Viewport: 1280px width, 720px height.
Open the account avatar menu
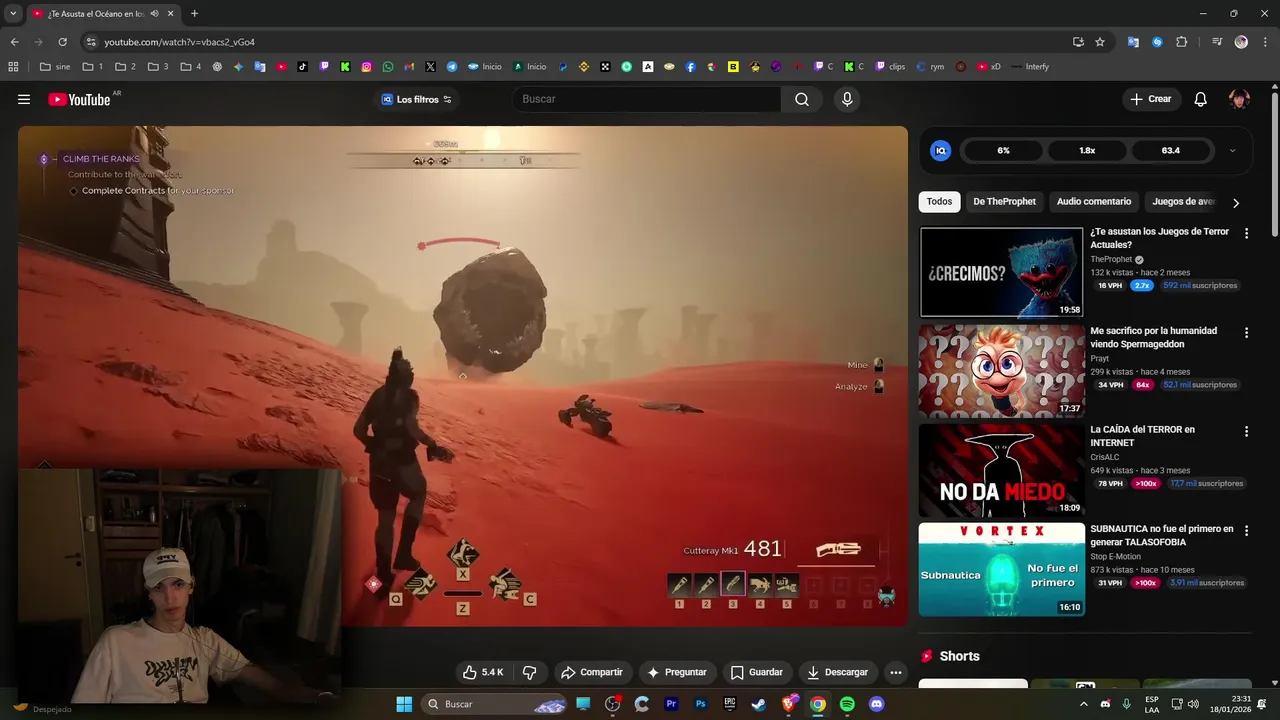point(1239,99)
